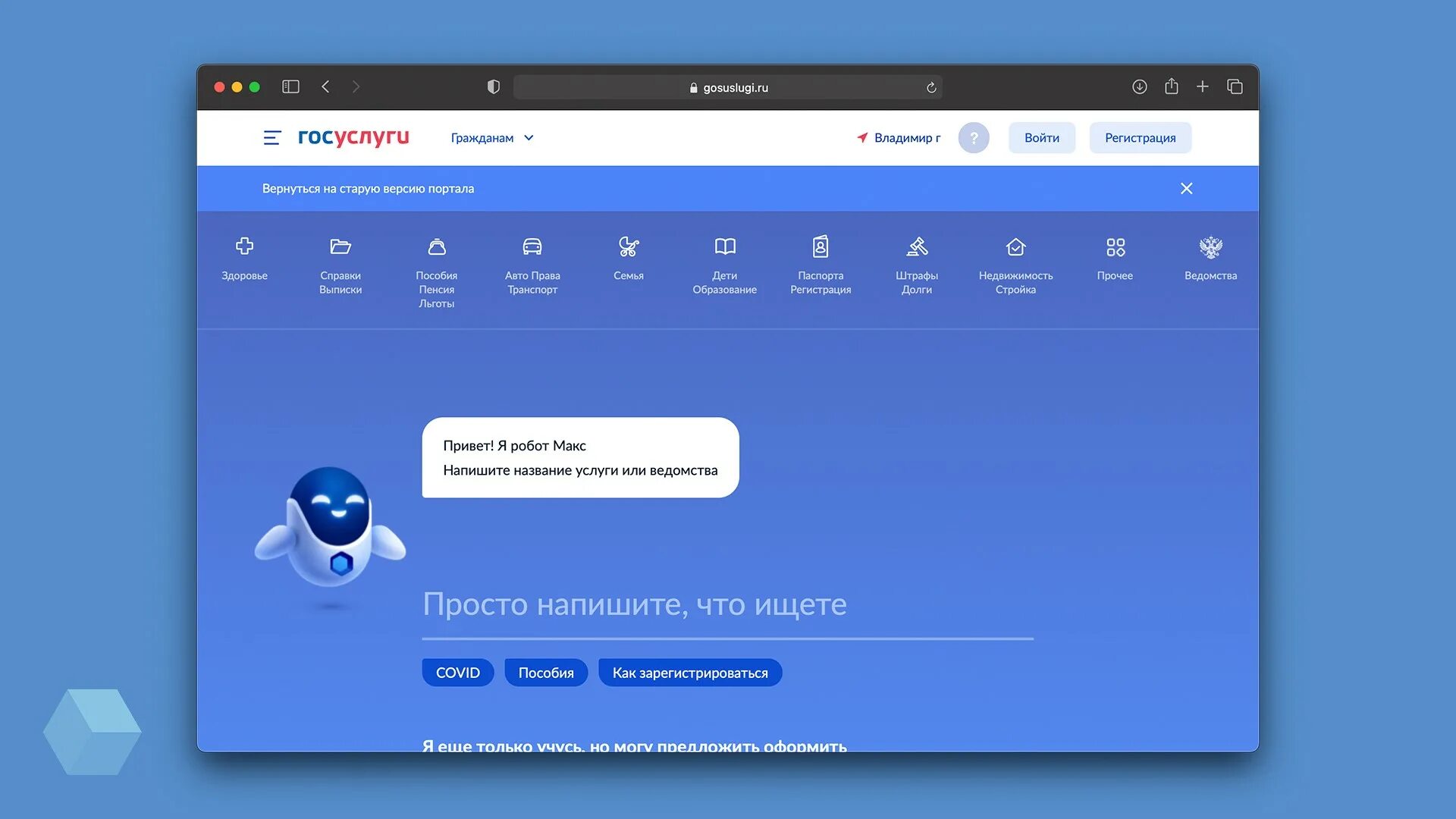Screen dimensions: 1456x819
Task: Open the Пособия Пенсия Льготы category
Action: (x=437, y=273)
